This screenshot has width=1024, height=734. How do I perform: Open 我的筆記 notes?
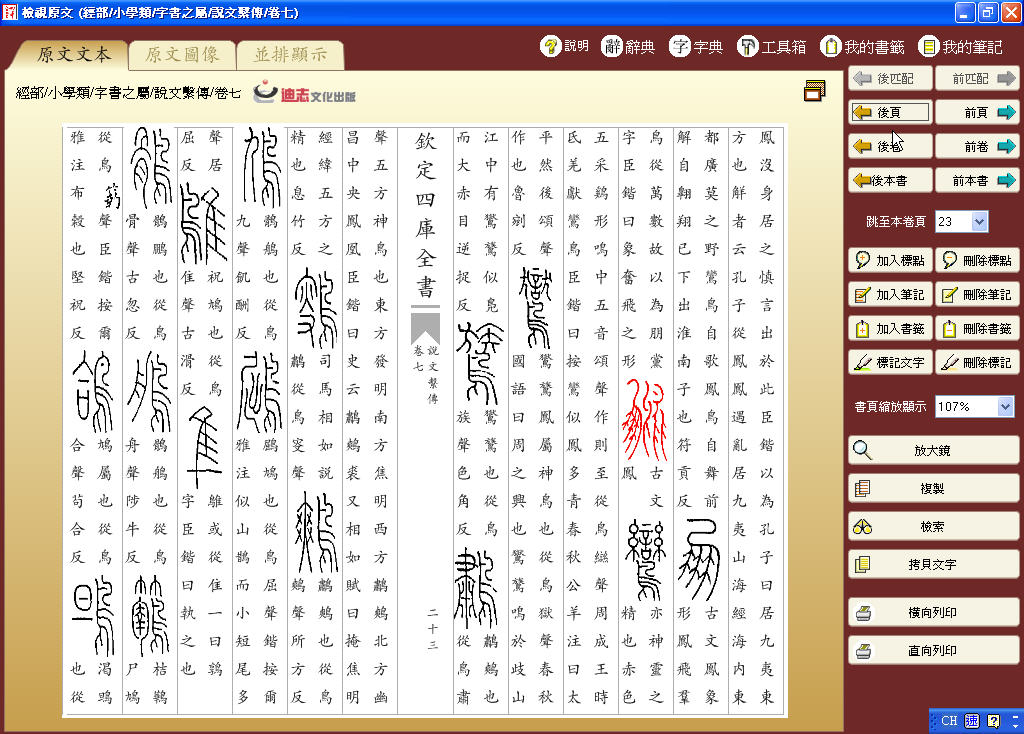coord(960,46)
